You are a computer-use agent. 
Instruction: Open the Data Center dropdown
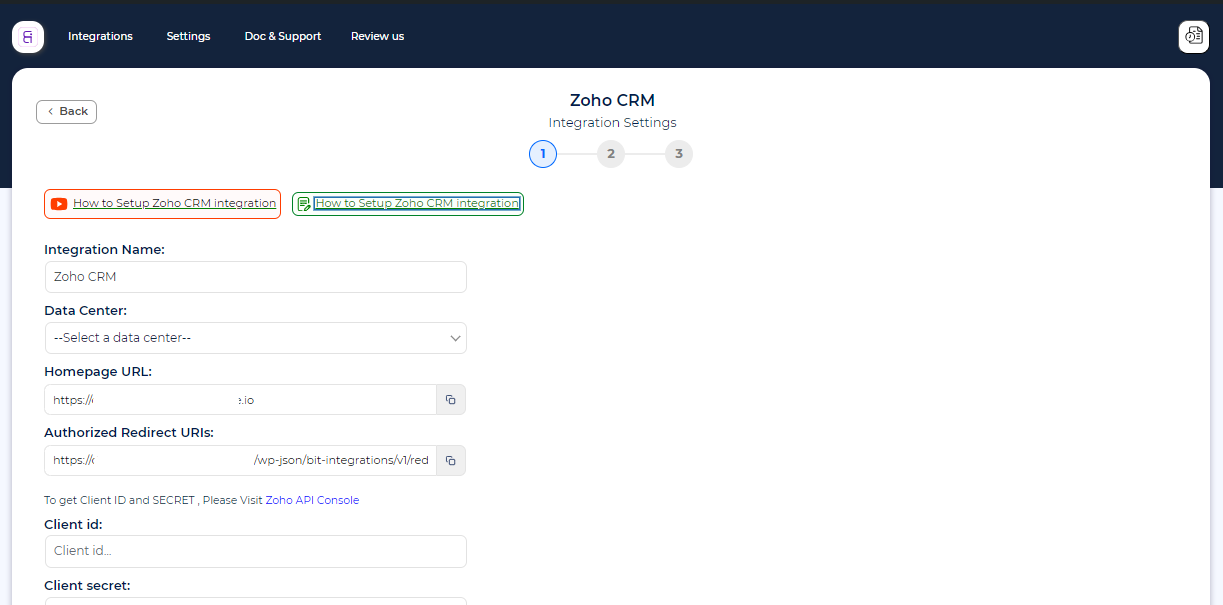click(x=255, y=337)
